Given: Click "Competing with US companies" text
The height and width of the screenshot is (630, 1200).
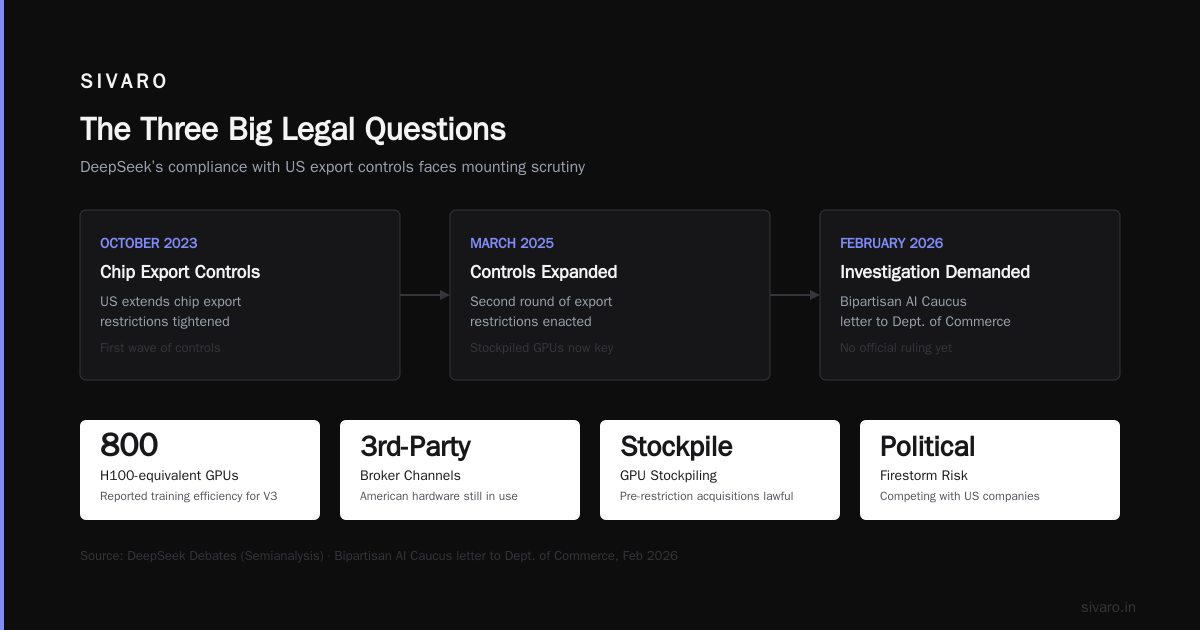Looking at the screenshot, I should click(x=960, y=496).
